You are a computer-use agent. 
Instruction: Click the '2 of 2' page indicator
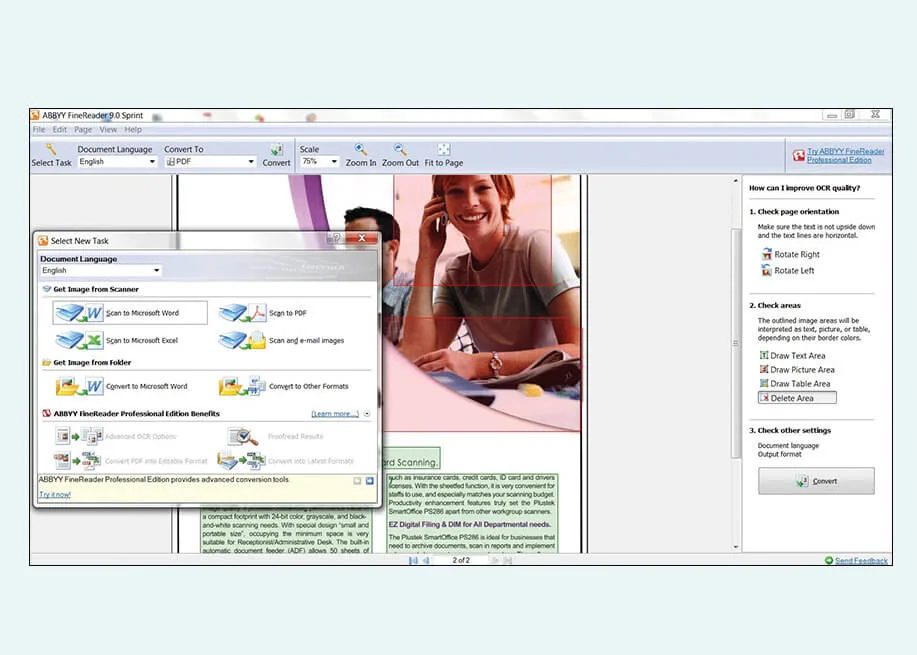click(x=461, y=560)
